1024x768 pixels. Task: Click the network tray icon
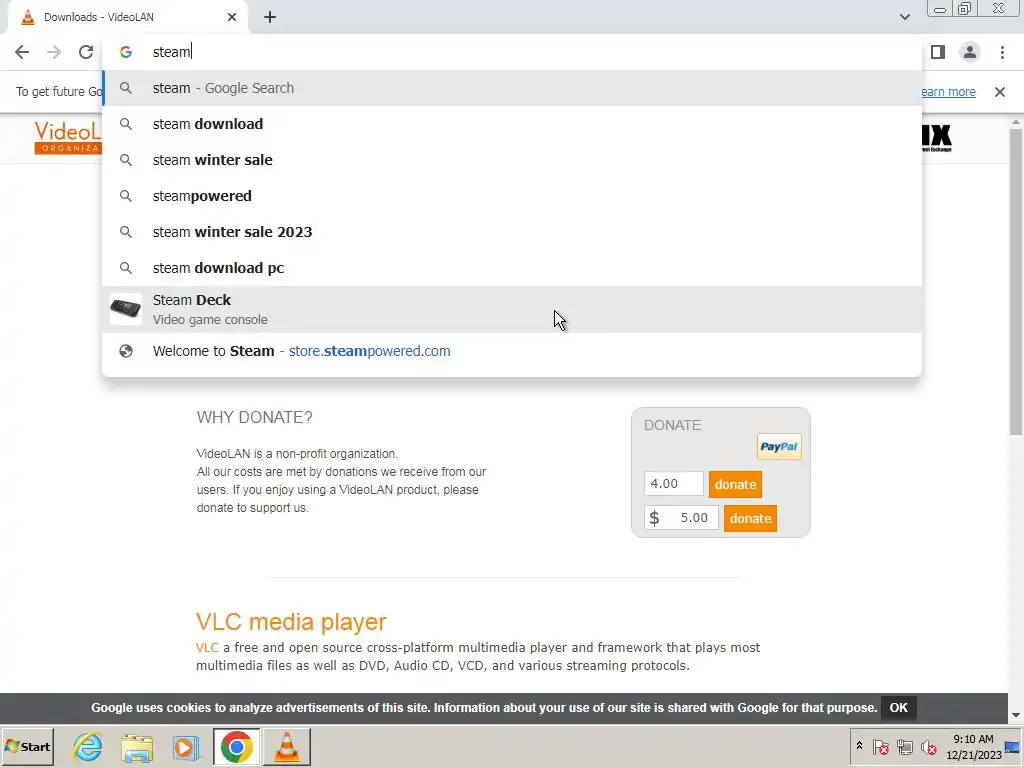[904, 746]
